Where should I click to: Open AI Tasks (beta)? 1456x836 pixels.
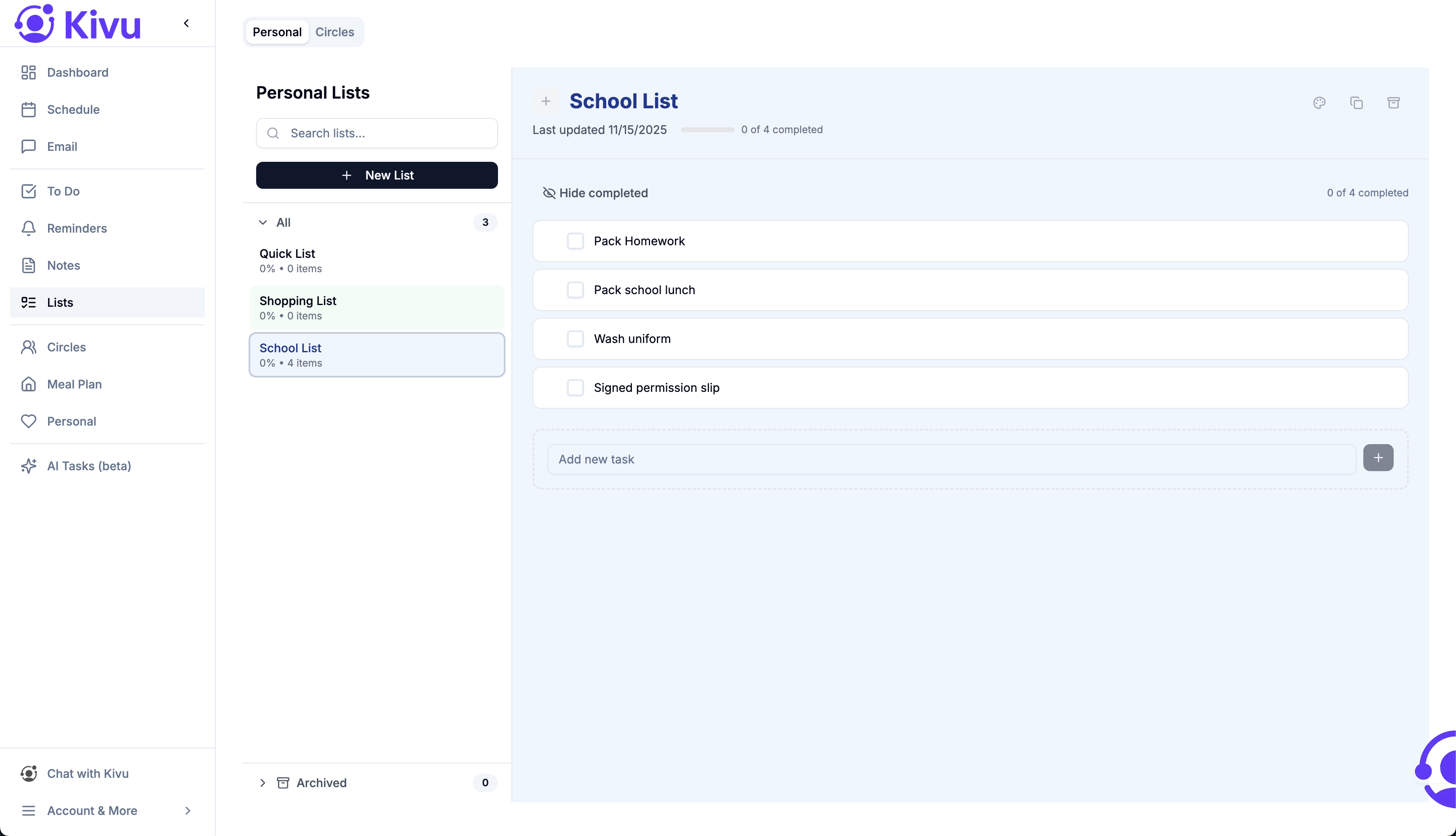[89, 466]
